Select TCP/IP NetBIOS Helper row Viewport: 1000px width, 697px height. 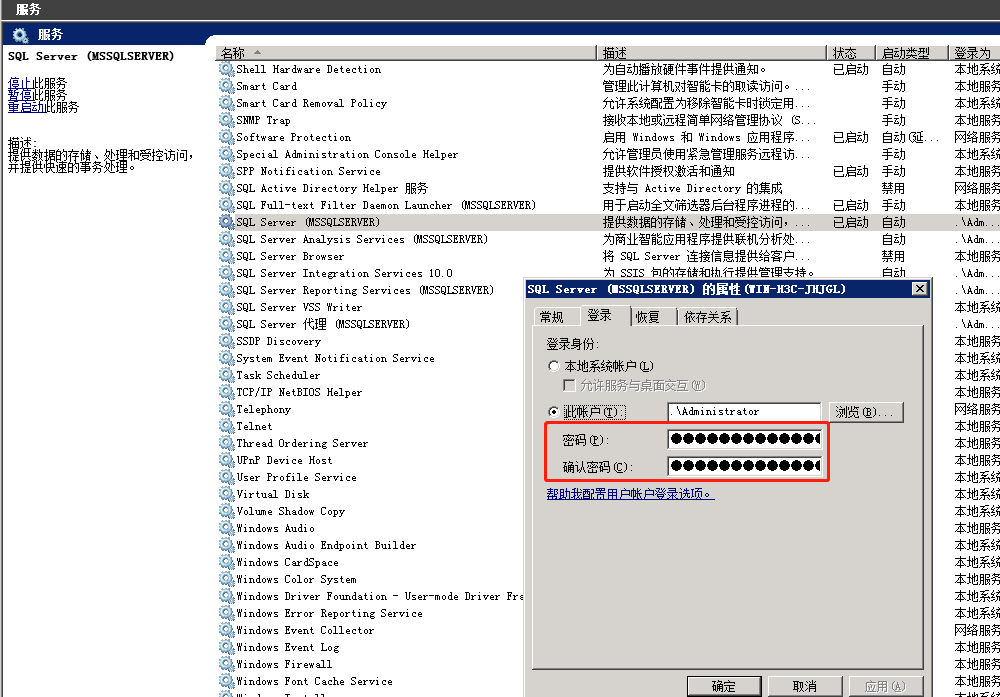pyautogui.click(x=370, y=392)
